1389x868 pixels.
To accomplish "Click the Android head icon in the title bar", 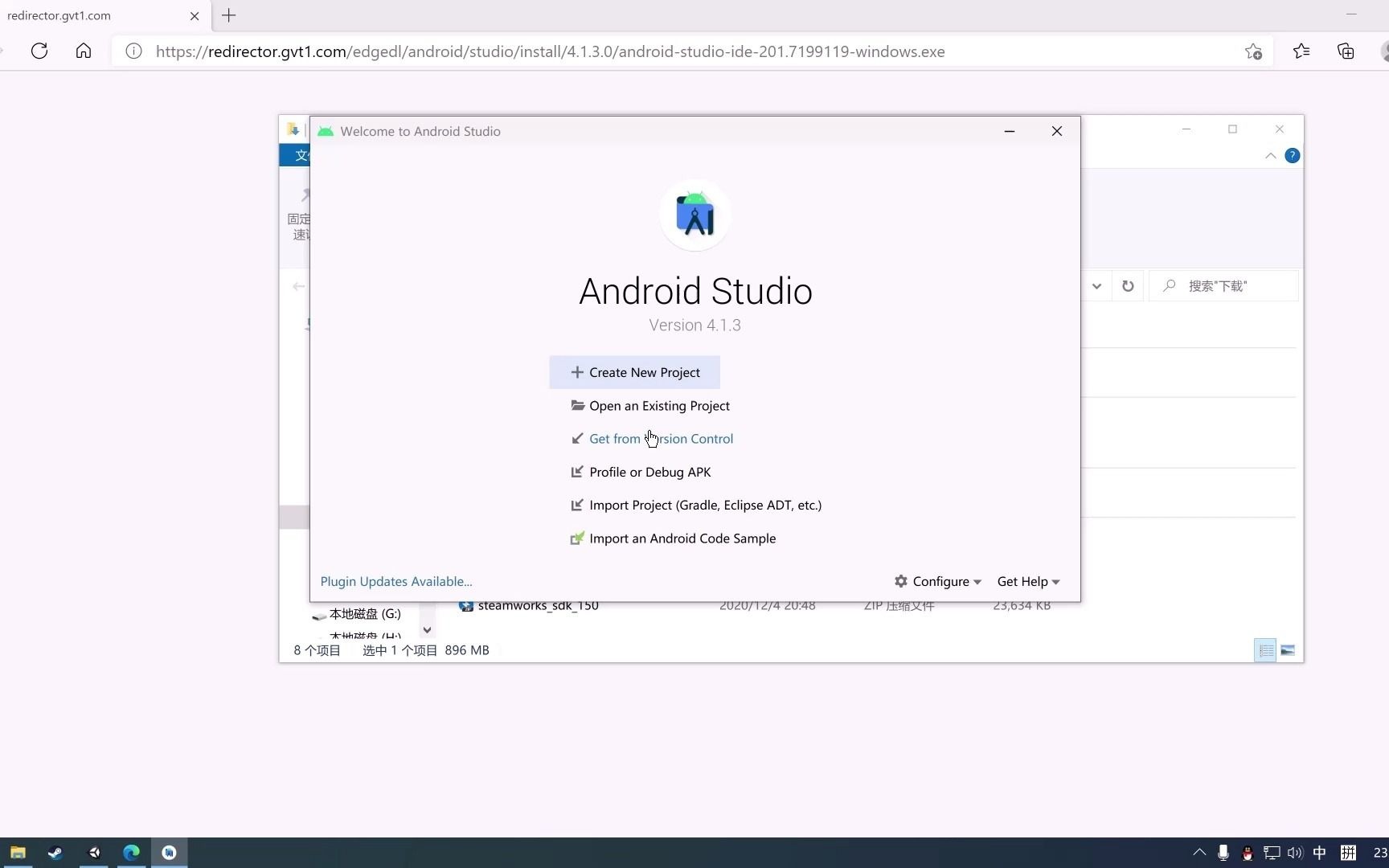I will click(x=326, y=131).
